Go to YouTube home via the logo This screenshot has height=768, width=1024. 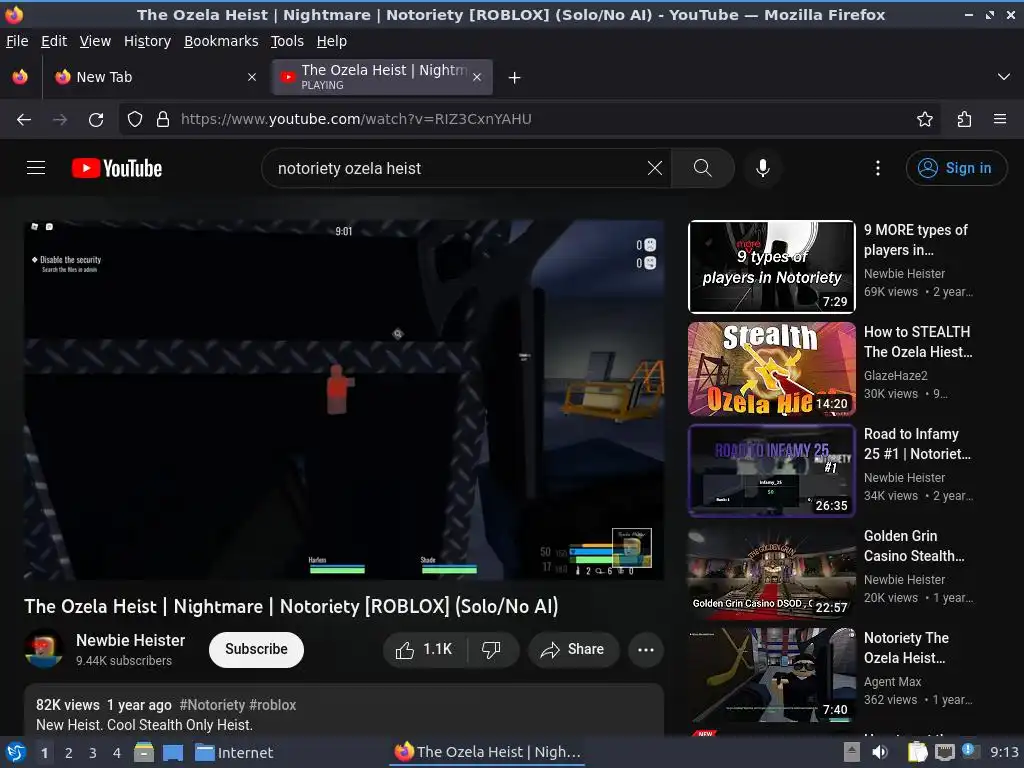[x=117, y=168]
